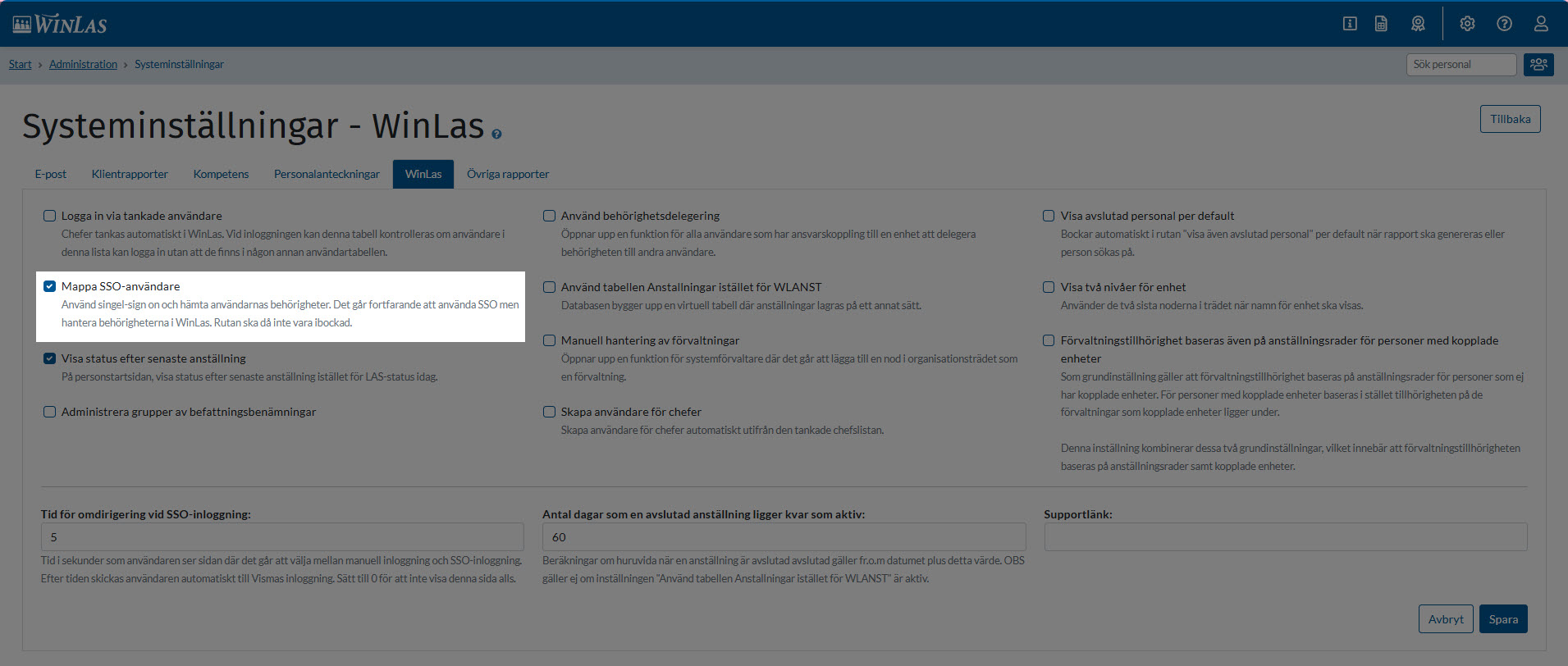Viewport: 1568px width, 666px height.
Task: Open the information icon in the top bar
Action: tap(1350, 24)
